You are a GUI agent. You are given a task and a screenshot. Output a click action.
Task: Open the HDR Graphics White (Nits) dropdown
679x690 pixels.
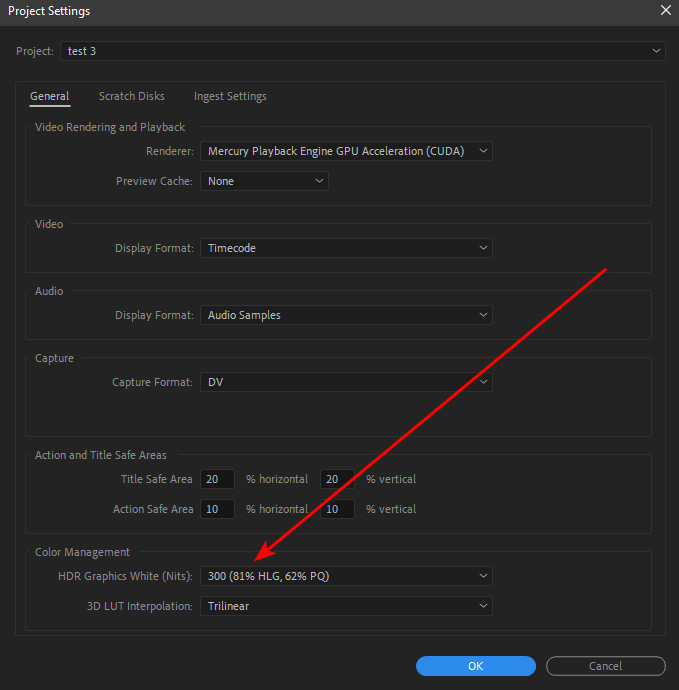(346, 576)
